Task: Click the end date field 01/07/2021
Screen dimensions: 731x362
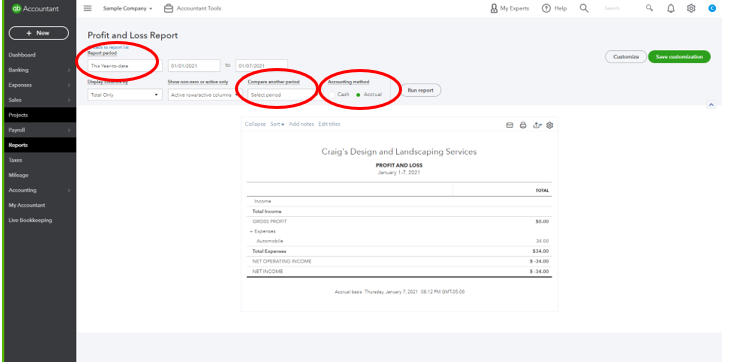Action: tap(262, 66)
